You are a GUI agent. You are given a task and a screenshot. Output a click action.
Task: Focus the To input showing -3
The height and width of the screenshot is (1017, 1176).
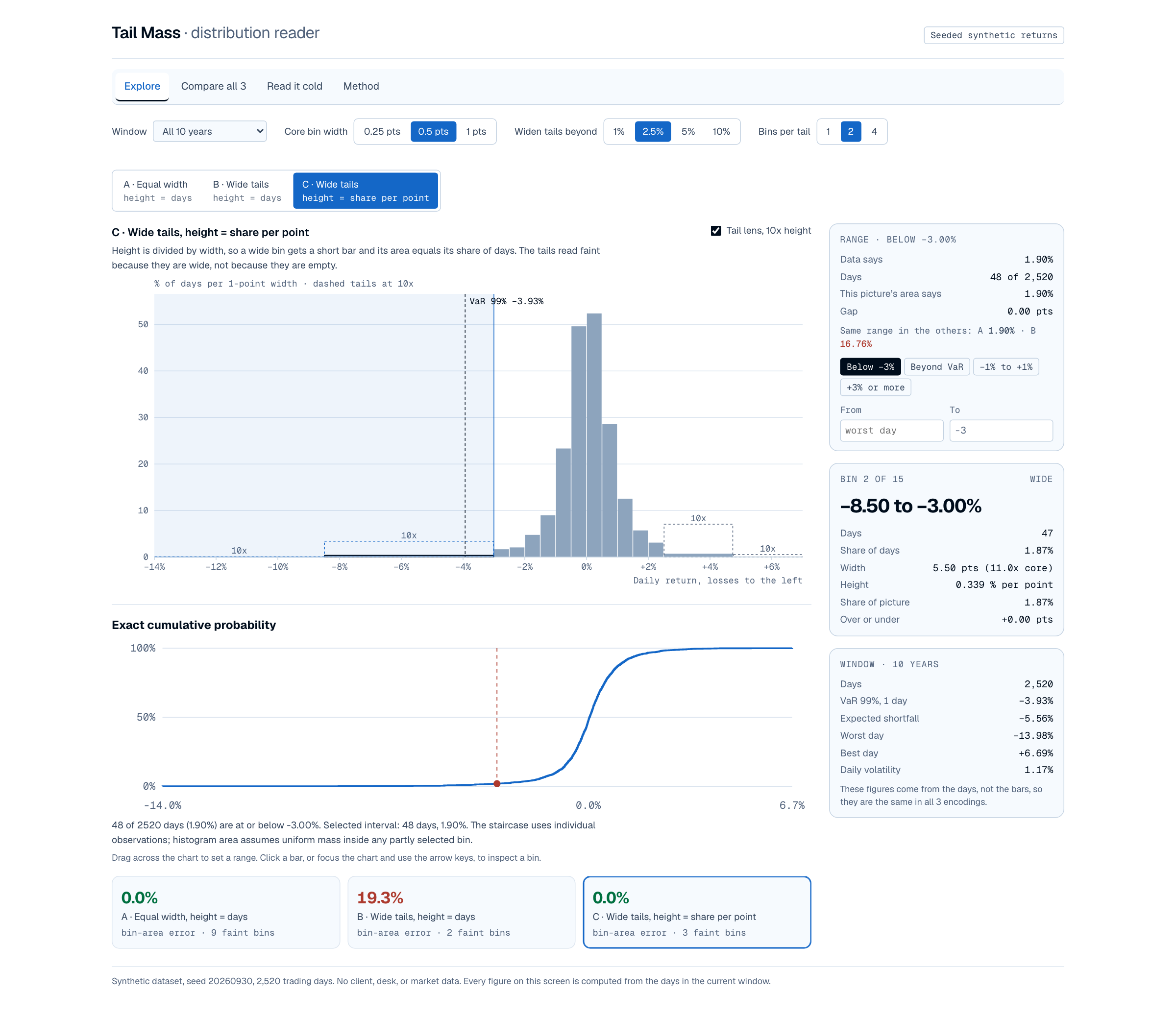[1001, 430]
